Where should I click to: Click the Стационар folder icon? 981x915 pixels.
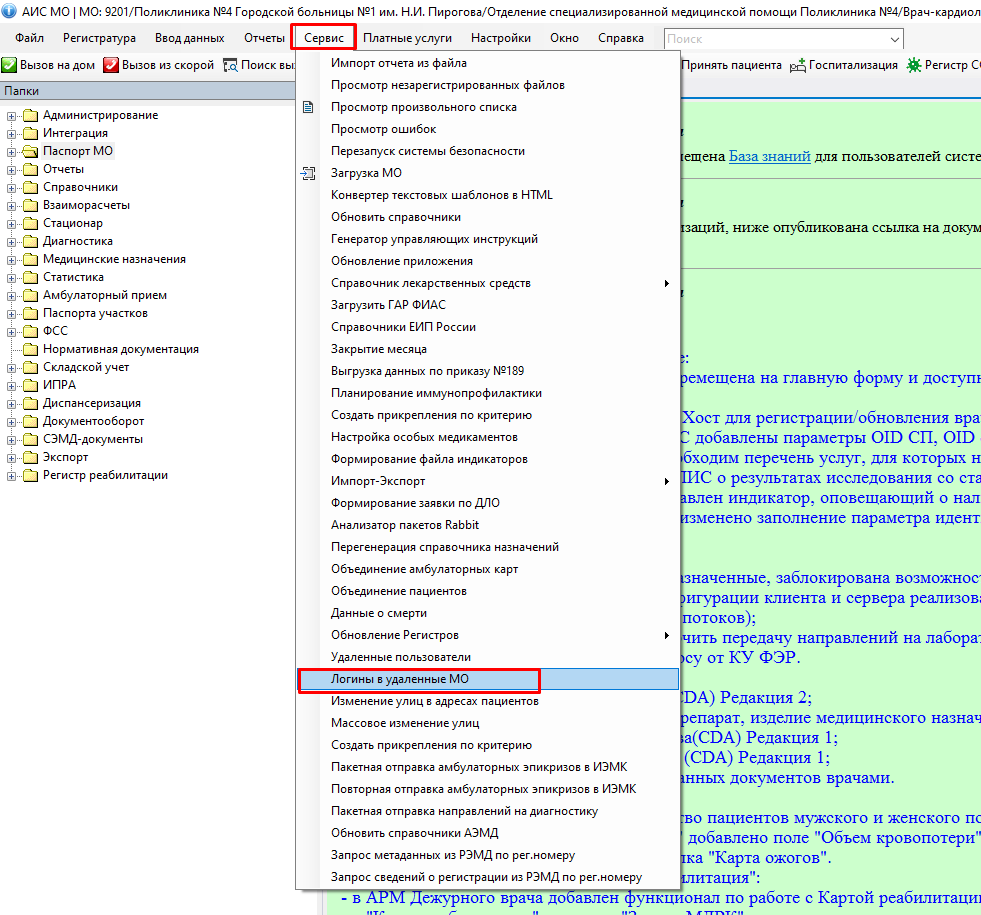click(x=31, y=223)
